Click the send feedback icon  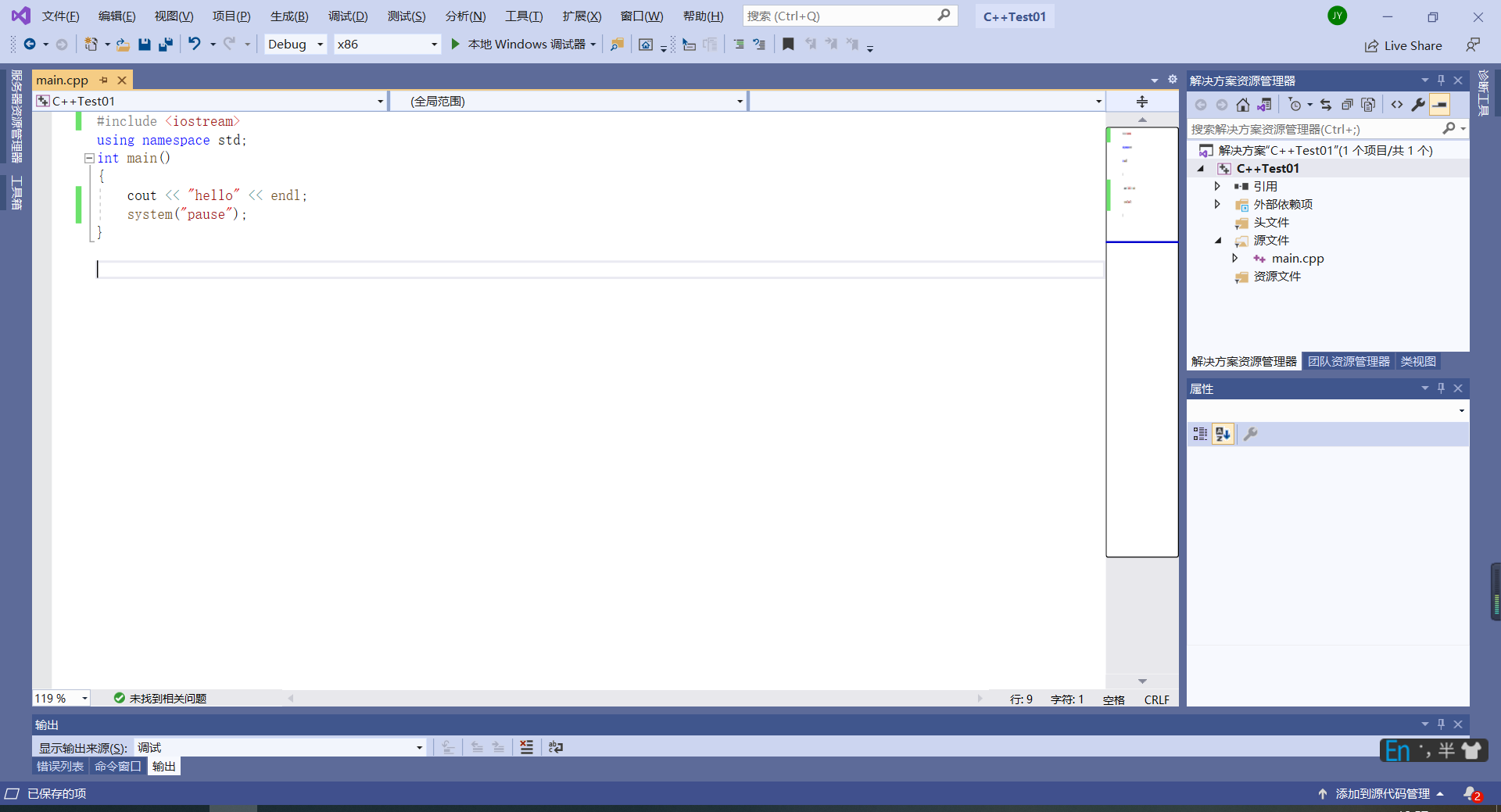coord(1473,45)
